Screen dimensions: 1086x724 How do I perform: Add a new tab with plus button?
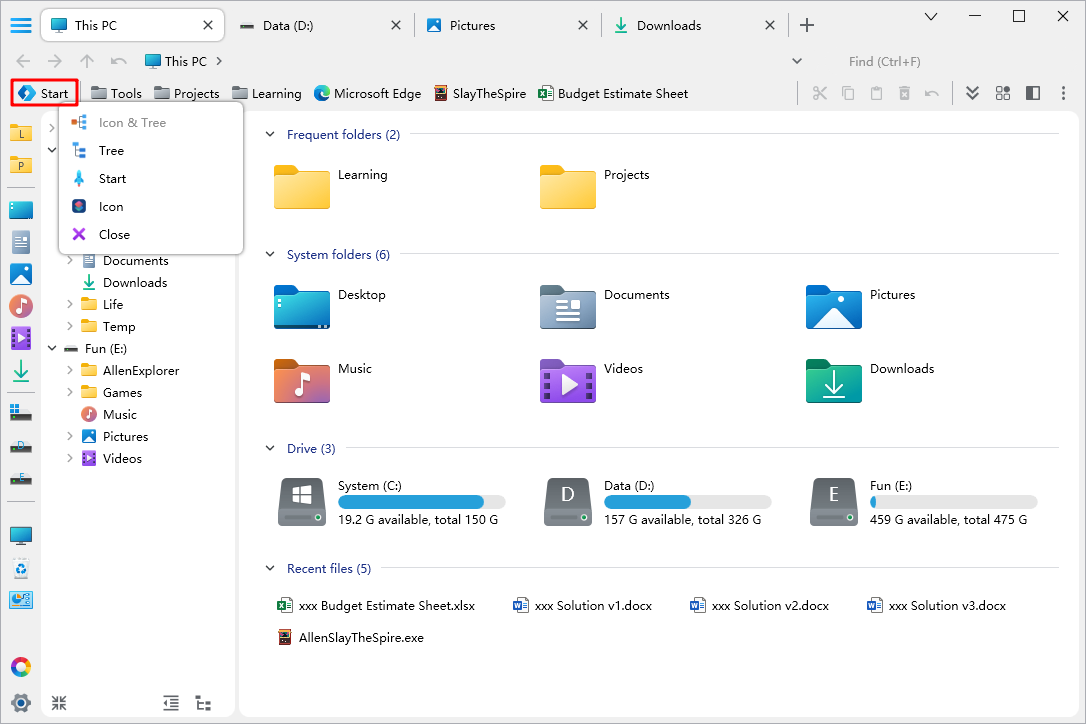[x=807, y=26]
